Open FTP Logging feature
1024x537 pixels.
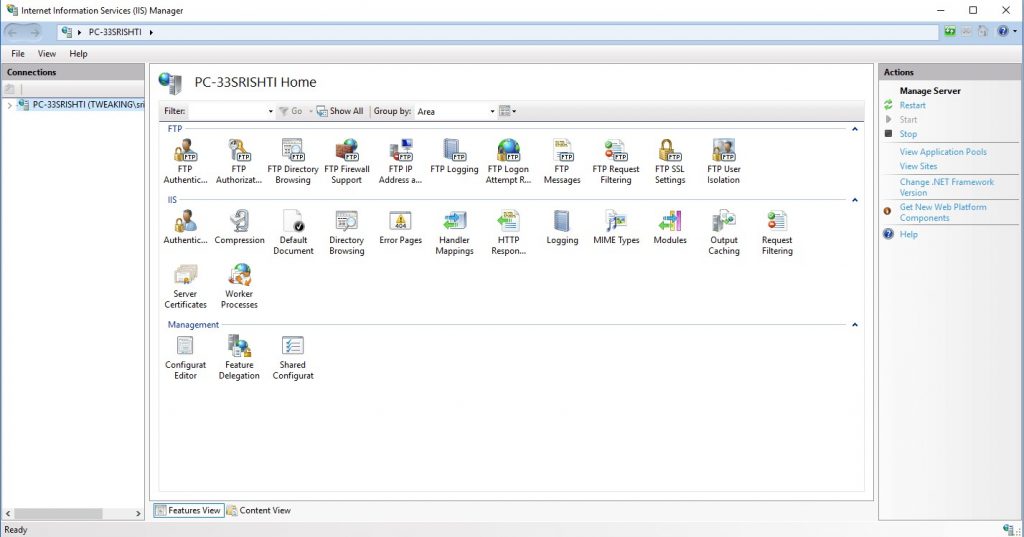point(454,157)
